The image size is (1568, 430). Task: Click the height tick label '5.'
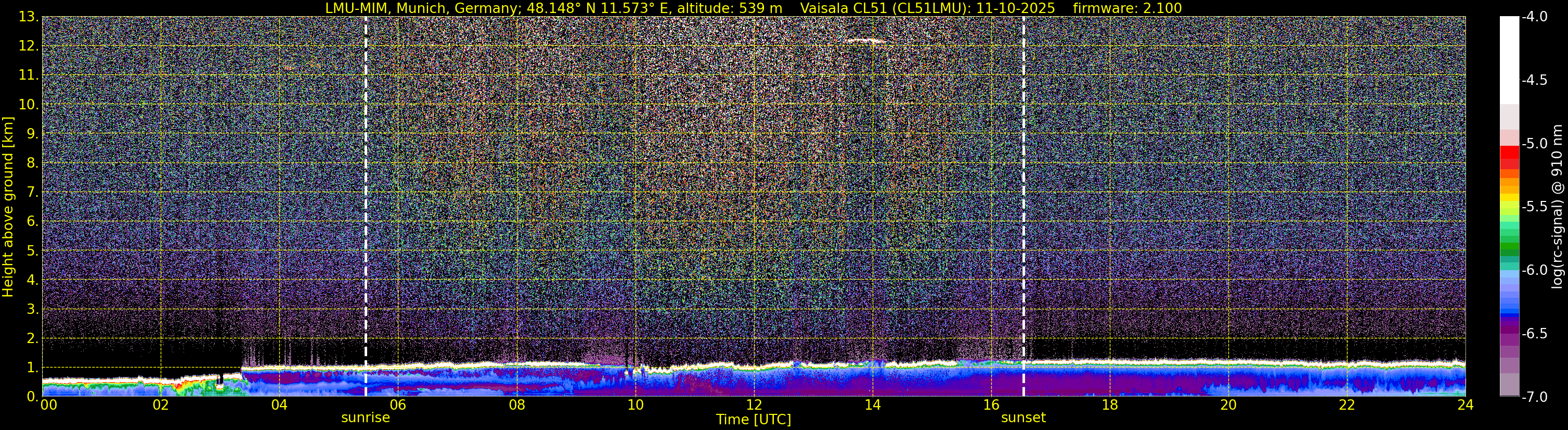pos(32,251)
